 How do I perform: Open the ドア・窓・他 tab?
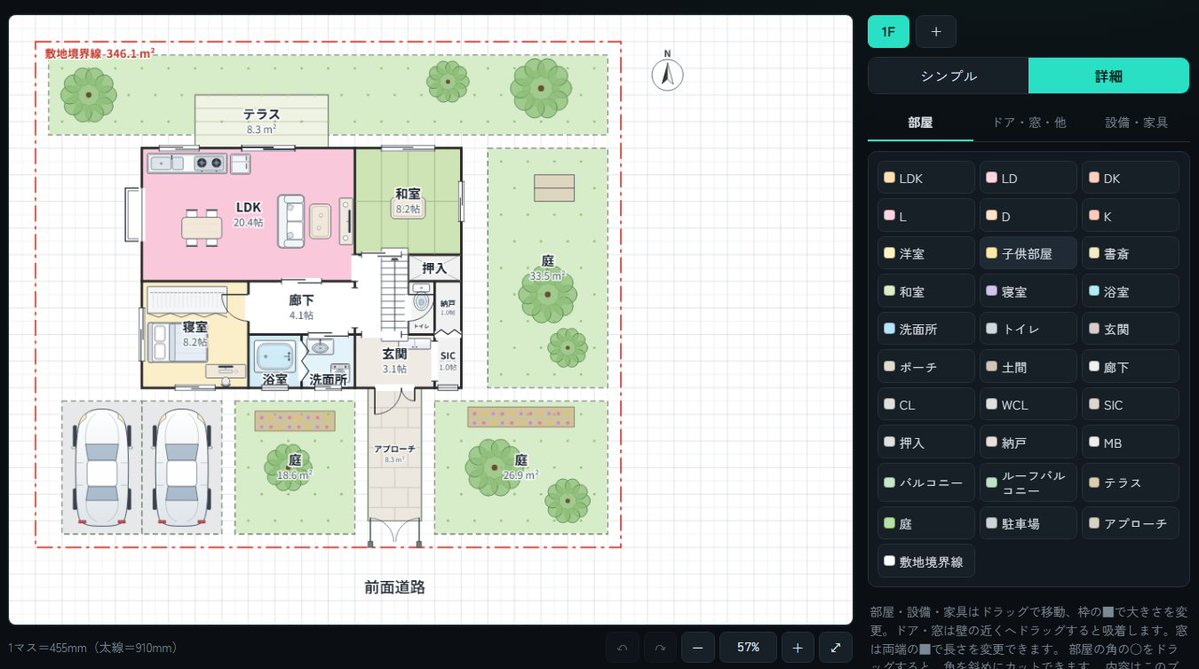coord(1028,122)
